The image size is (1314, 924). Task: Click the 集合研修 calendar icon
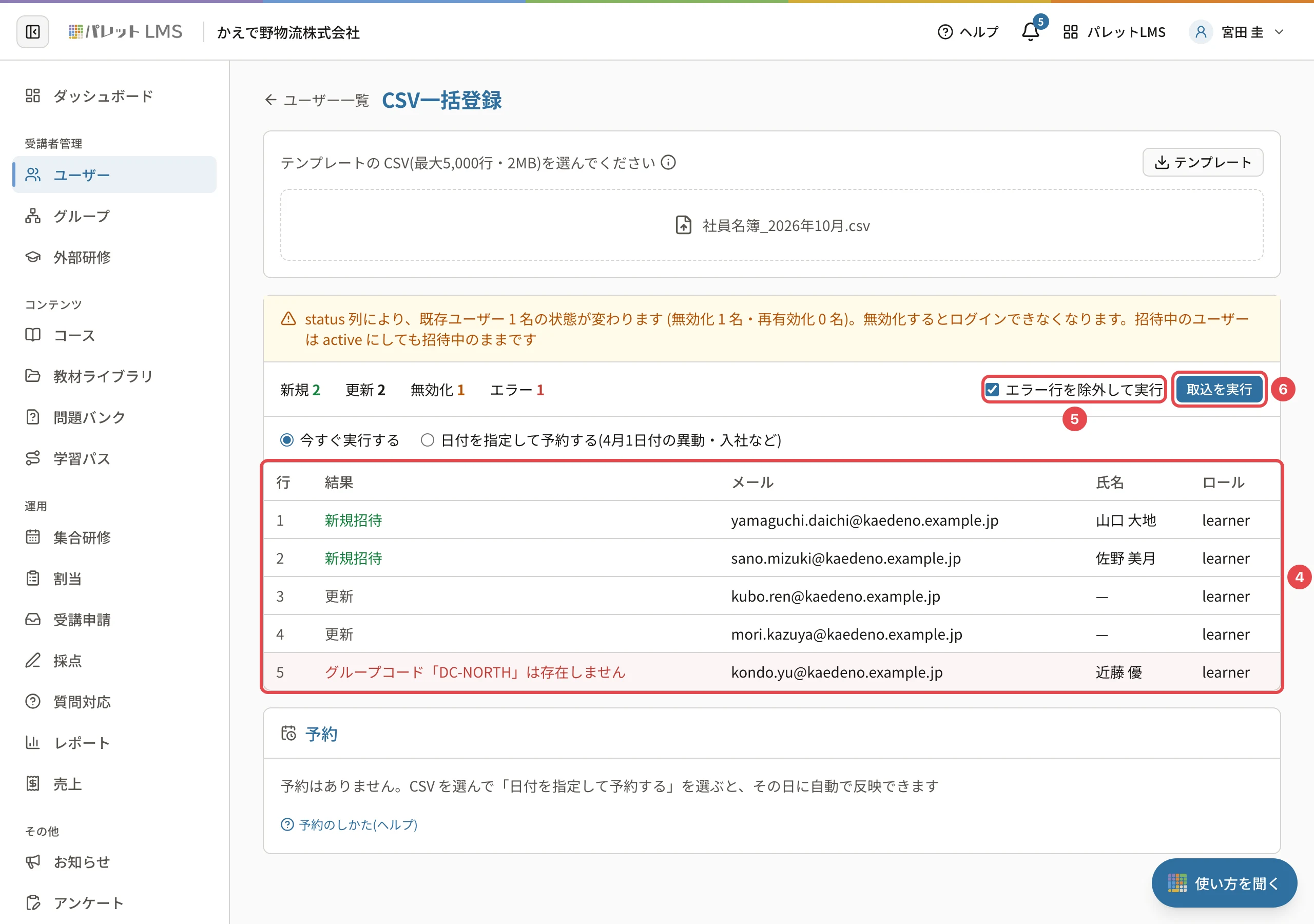coord(33,537)
